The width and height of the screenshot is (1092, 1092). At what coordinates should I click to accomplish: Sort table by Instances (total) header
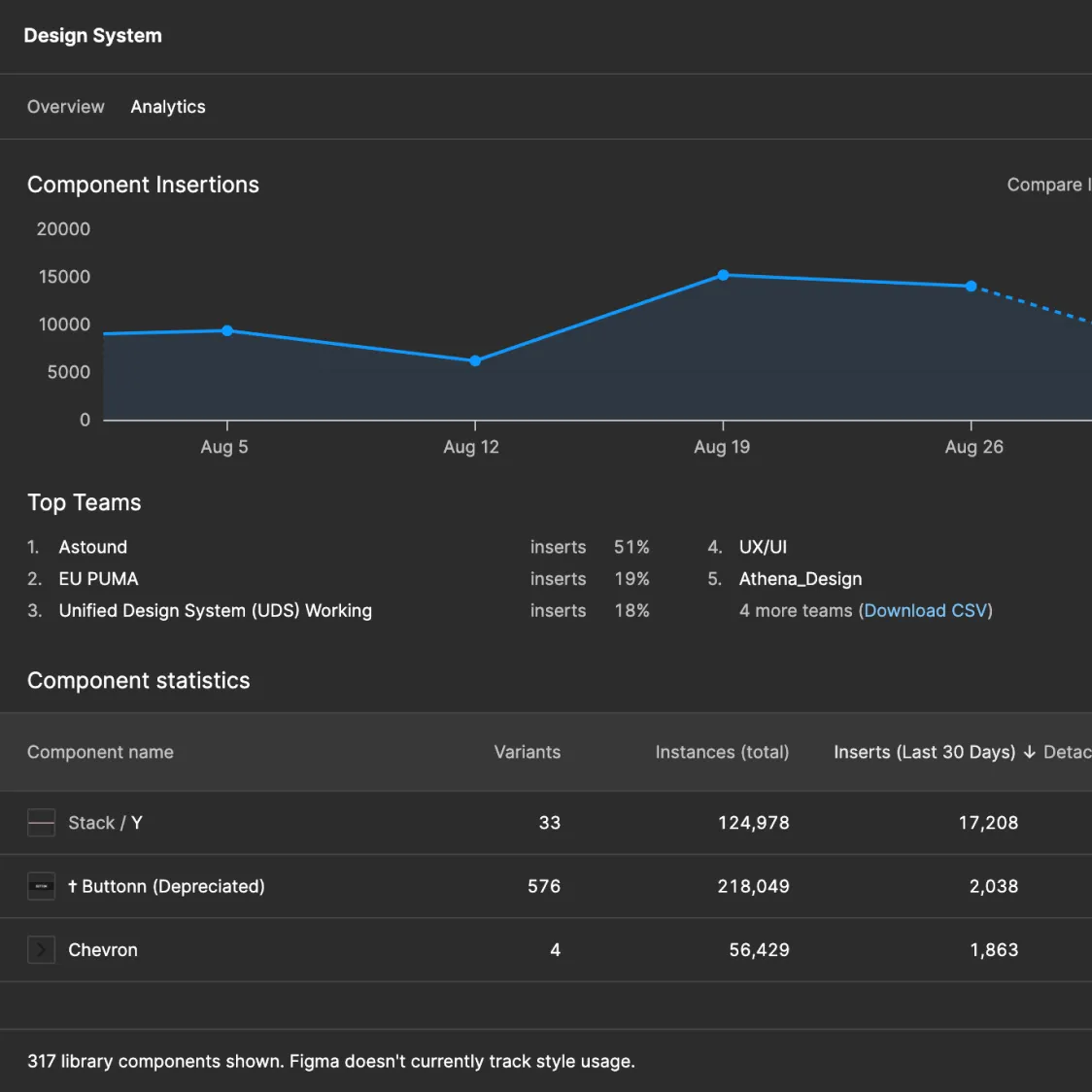point(722,752)
